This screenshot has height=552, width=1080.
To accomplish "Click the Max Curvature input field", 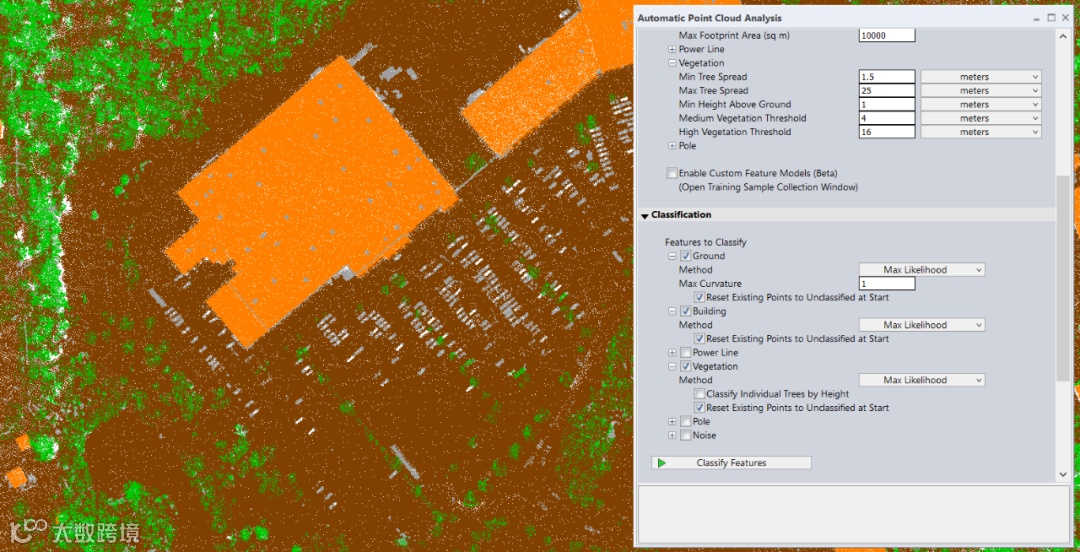I will click(887, 283).
